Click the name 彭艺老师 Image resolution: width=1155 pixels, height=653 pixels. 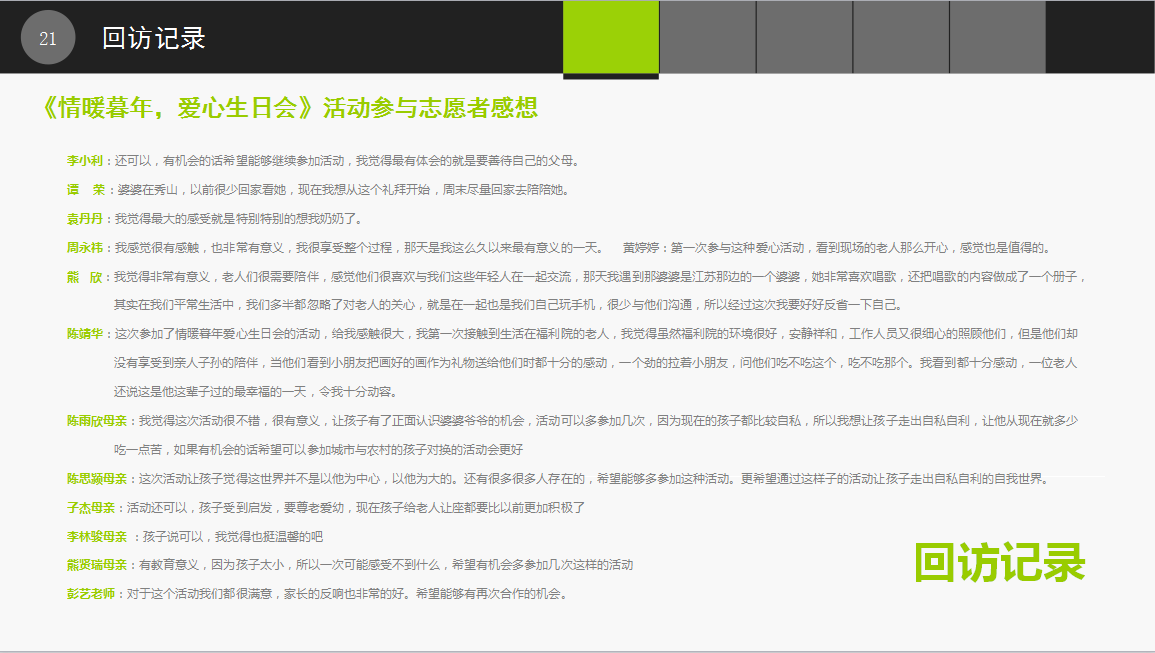tap(91, 594)
